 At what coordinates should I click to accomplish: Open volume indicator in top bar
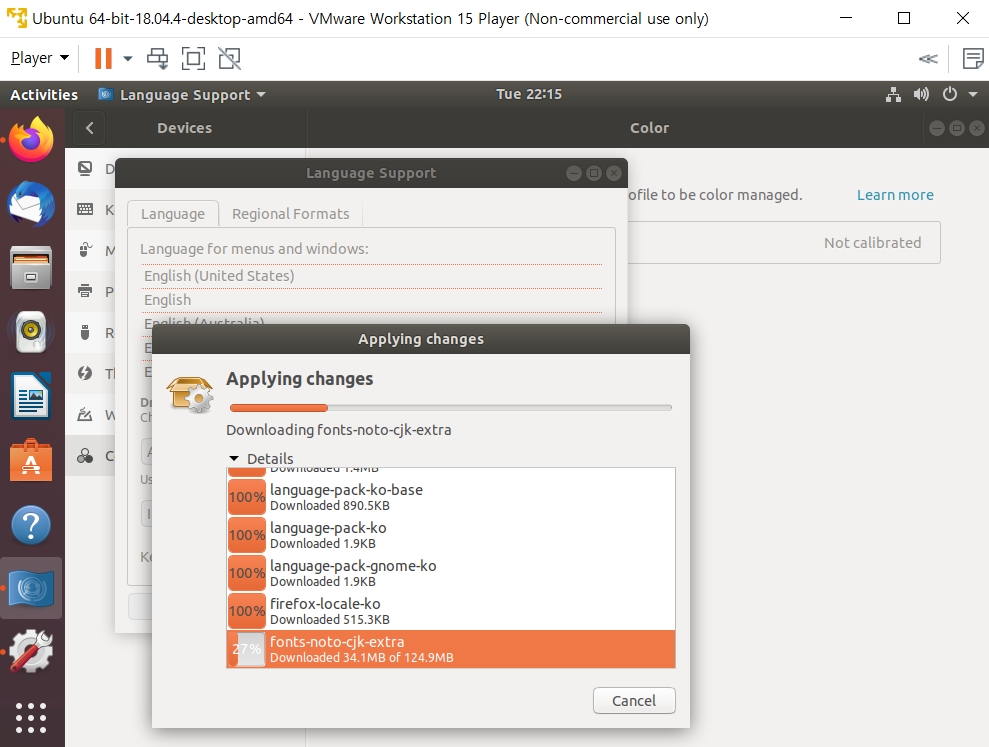pos(922,95)
